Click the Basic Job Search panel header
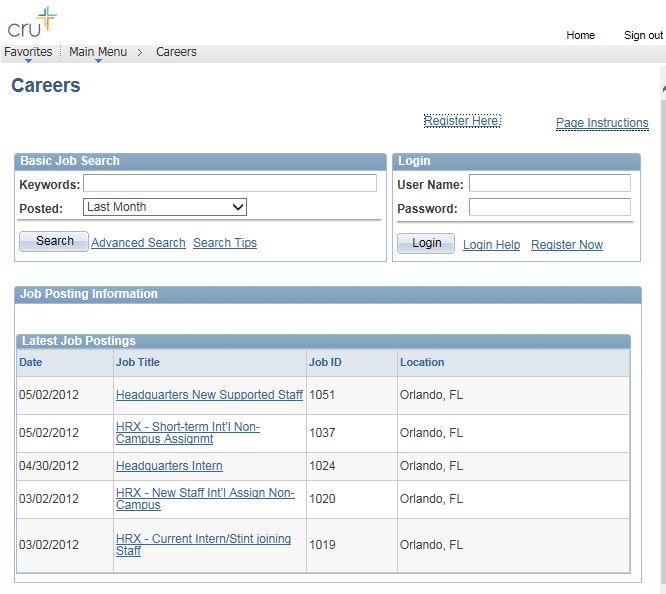 coord(200,161)
